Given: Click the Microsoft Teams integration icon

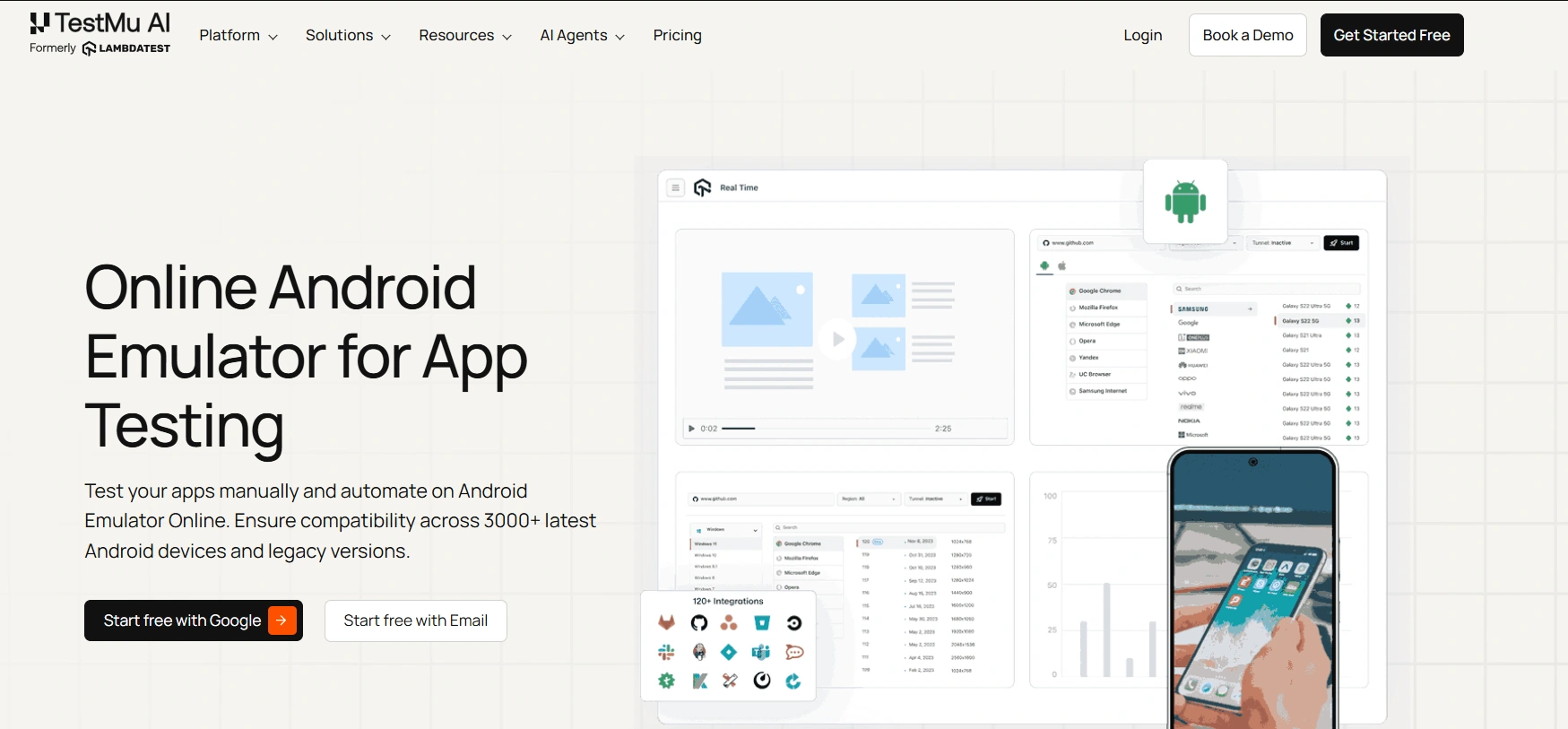Looking at the screenshot, I should pyautogui.click(x=762, y=652).
